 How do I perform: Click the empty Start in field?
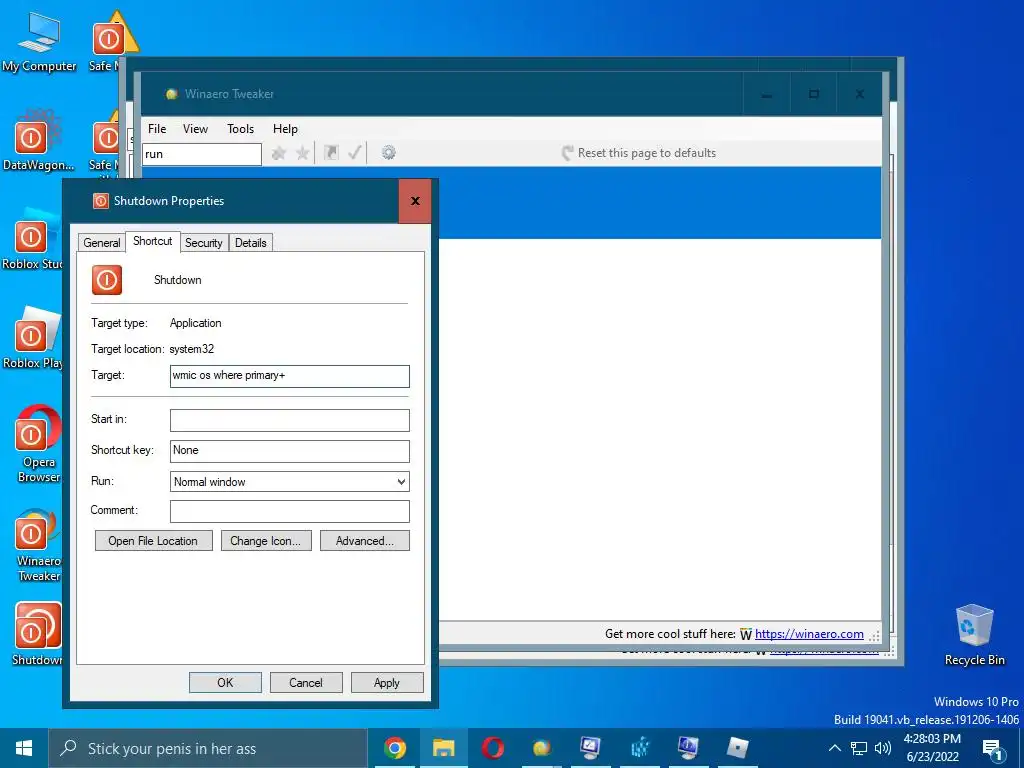[x=289, y=420]
